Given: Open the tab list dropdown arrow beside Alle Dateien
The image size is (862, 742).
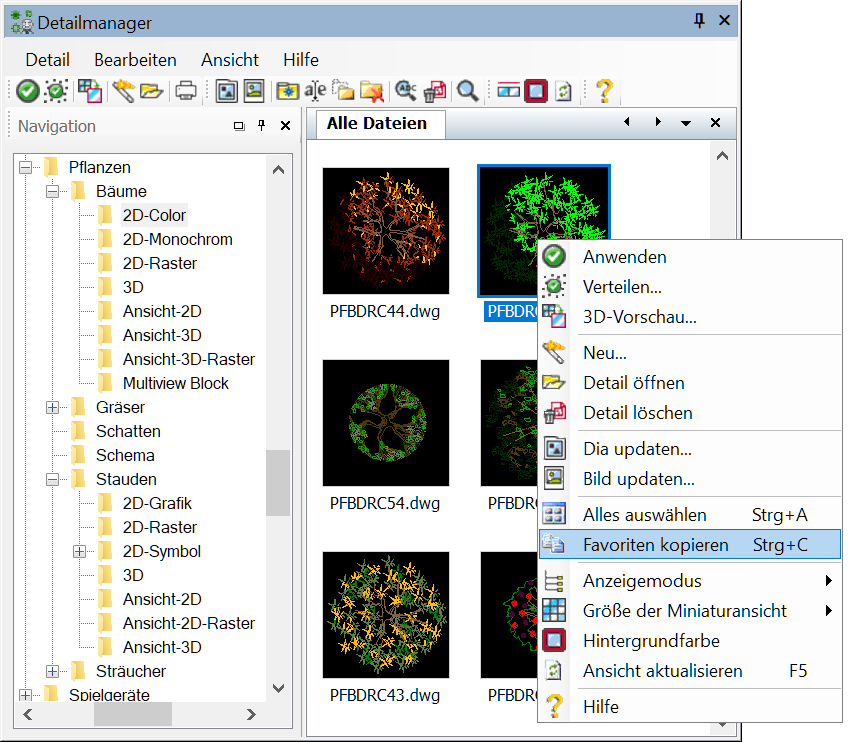Looking at the screenshot, I should pos(686,123).
